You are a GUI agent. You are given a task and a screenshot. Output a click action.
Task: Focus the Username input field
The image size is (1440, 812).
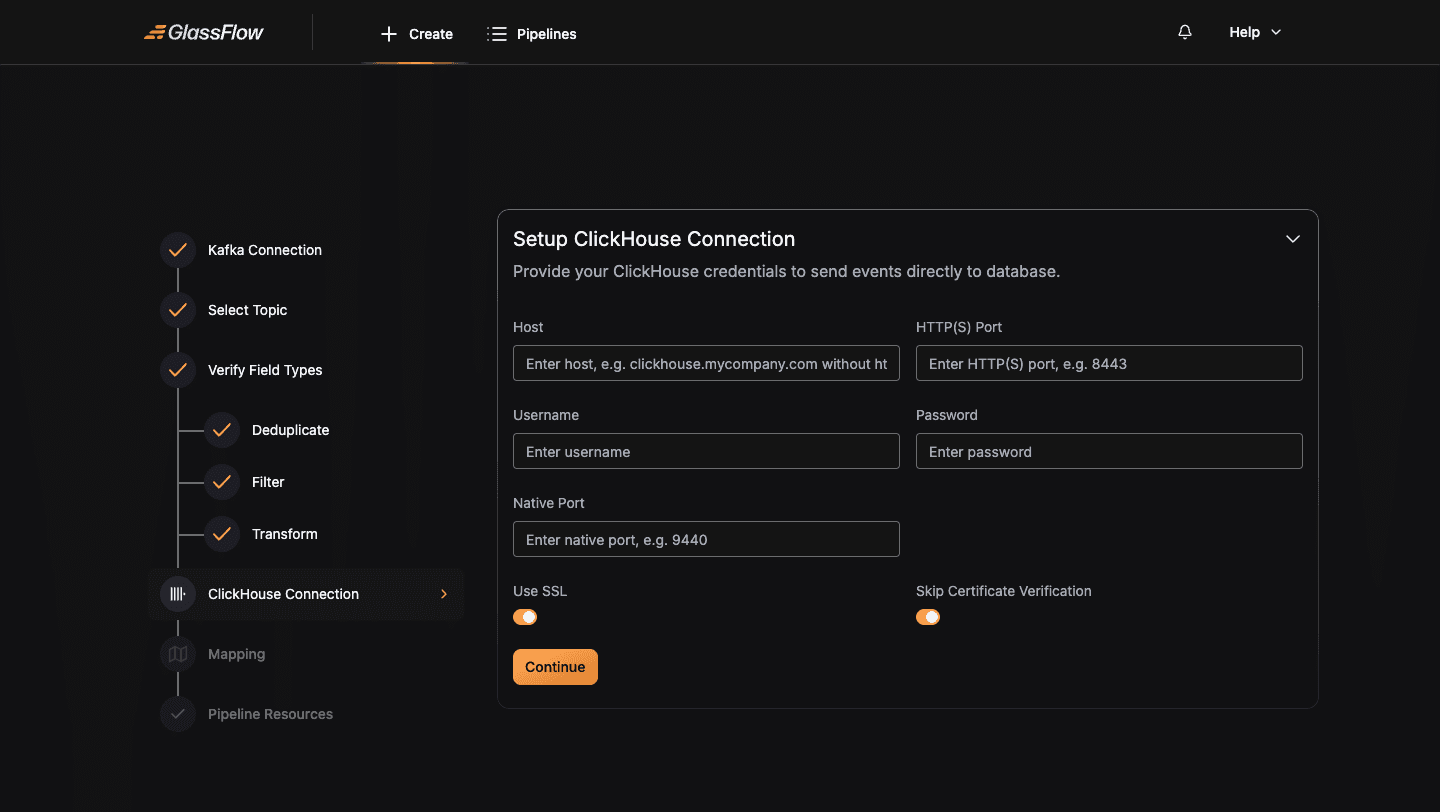click(x=706, y=451)
